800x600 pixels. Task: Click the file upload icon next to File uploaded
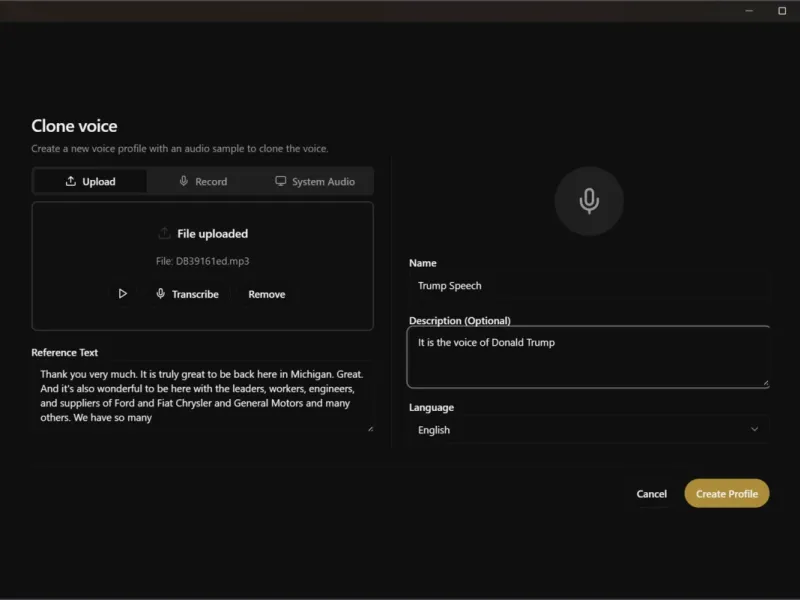[164, 234]
